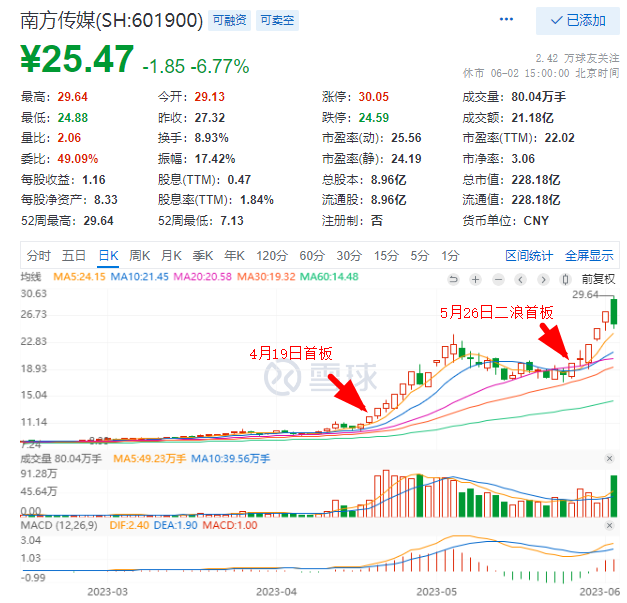Open 区间统计 range statistics
The height and width of the screenshot is (603, 627).
[x=529, y=256]
